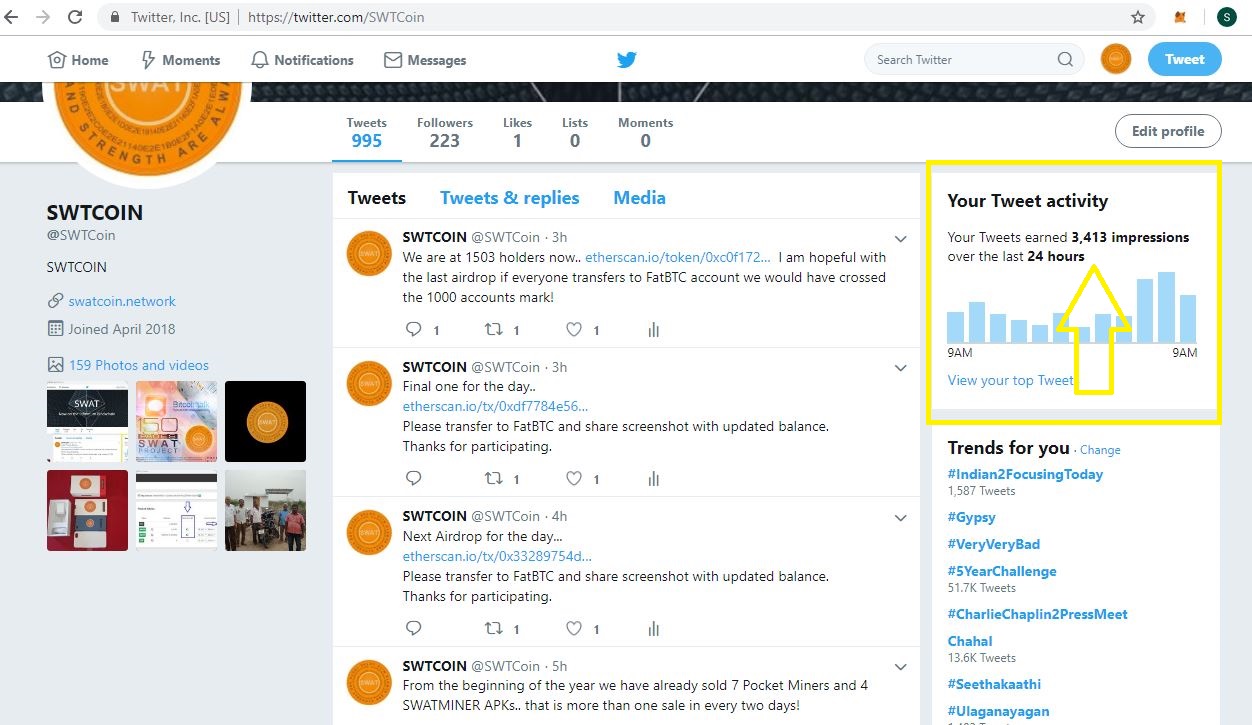Click the site security lock icon
The height and width of the screenshot is (725, 1252).
tap(115, 17)
